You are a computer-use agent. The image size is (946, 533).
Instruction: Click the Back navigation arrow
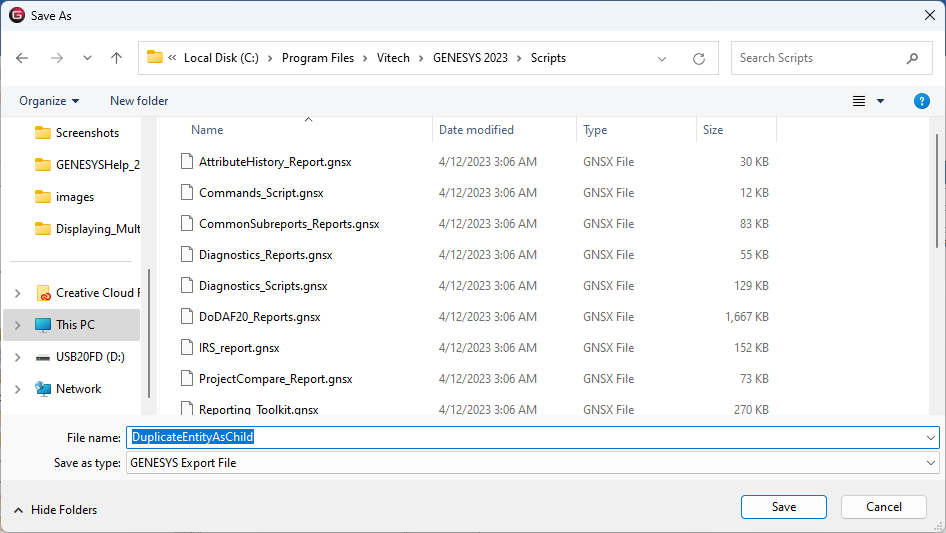click(x=22, y=58)
